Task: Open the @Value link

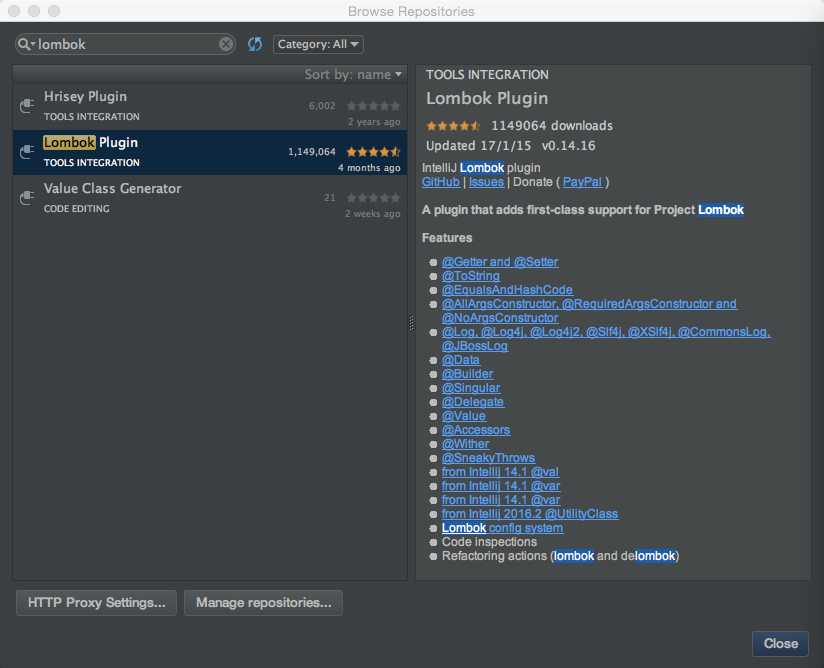Action: point(464,416)
